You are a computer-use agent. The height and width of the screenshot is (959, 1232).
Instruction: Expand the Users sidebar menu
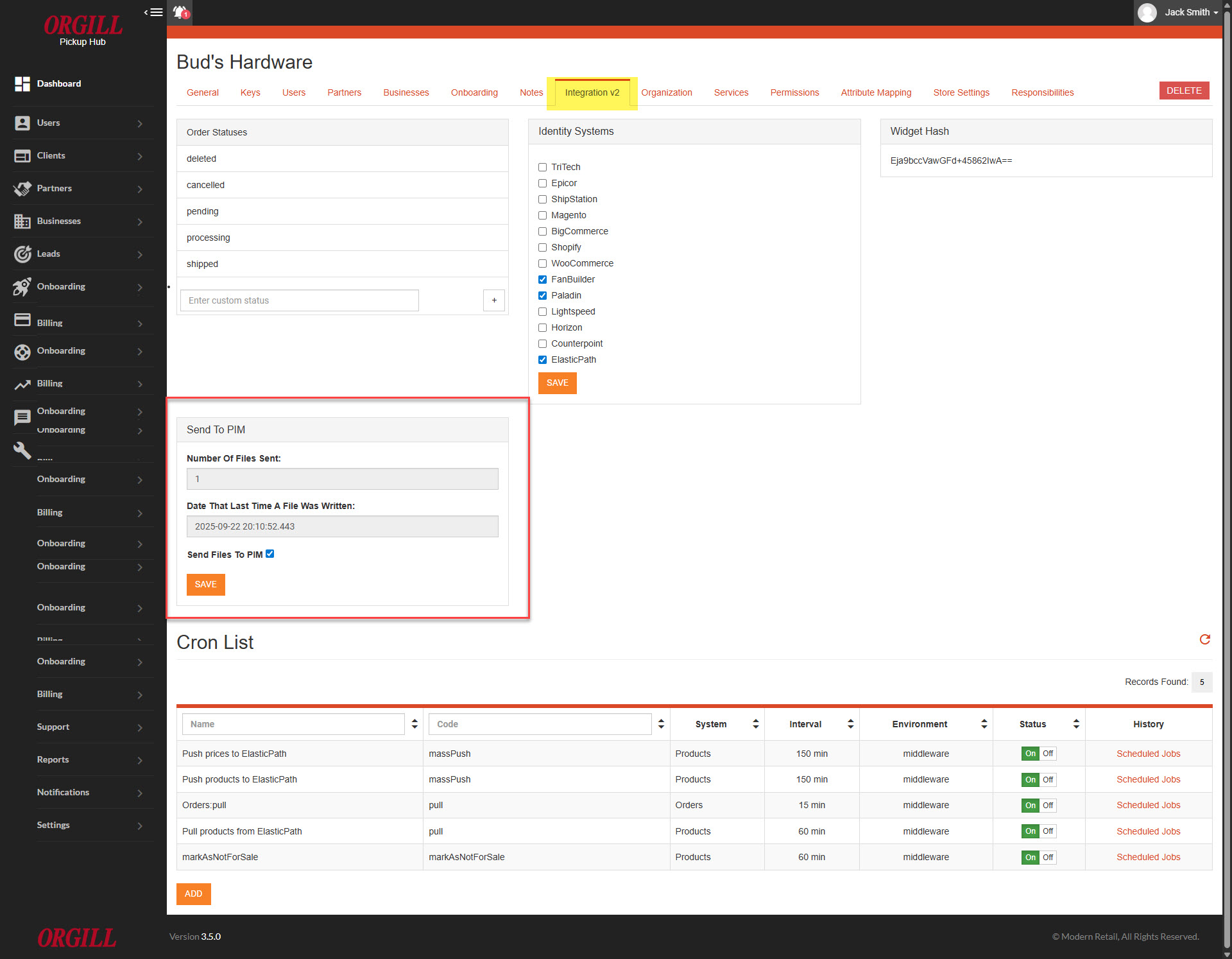[x=140, y=123]
